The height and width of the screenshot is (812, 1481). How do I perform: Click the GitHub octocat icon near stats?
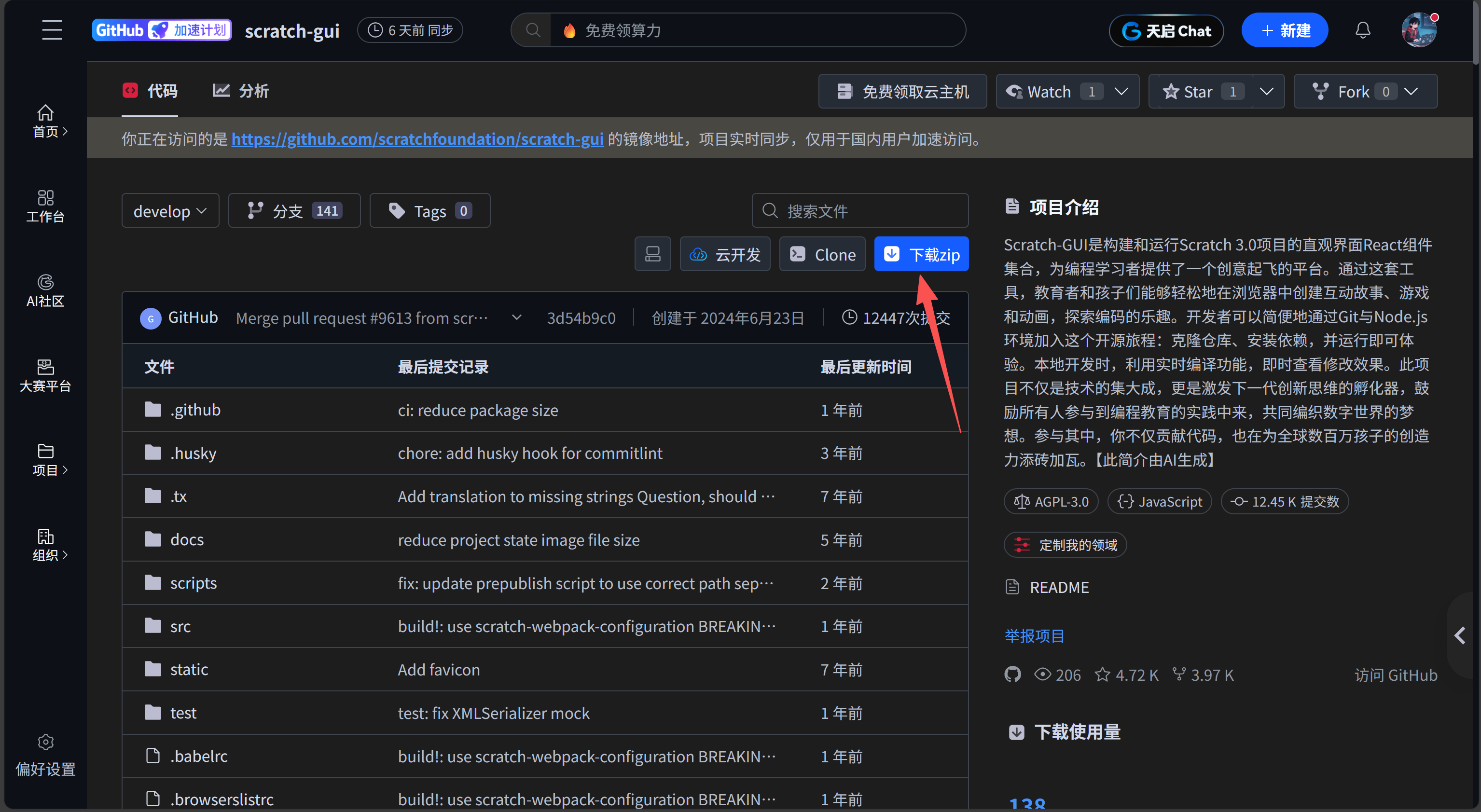pos(1012,674)
